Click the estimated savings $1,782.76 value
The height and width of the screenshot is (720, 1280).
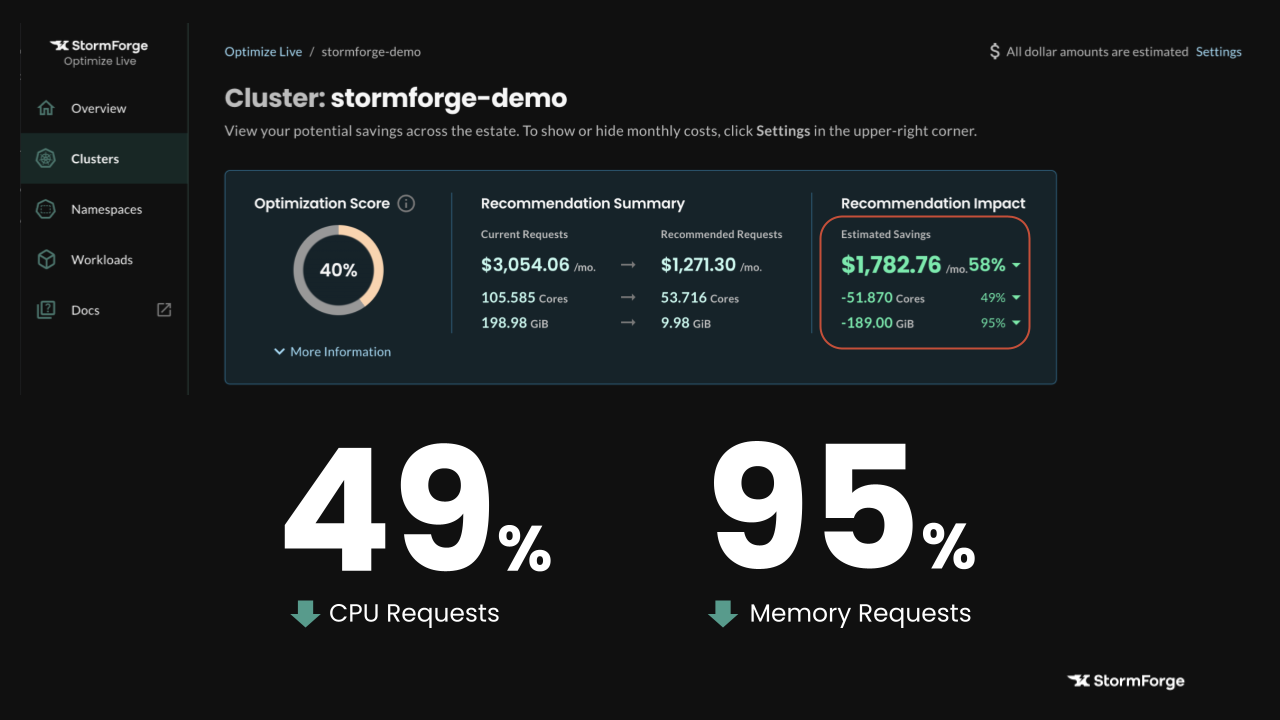[891, 265]
